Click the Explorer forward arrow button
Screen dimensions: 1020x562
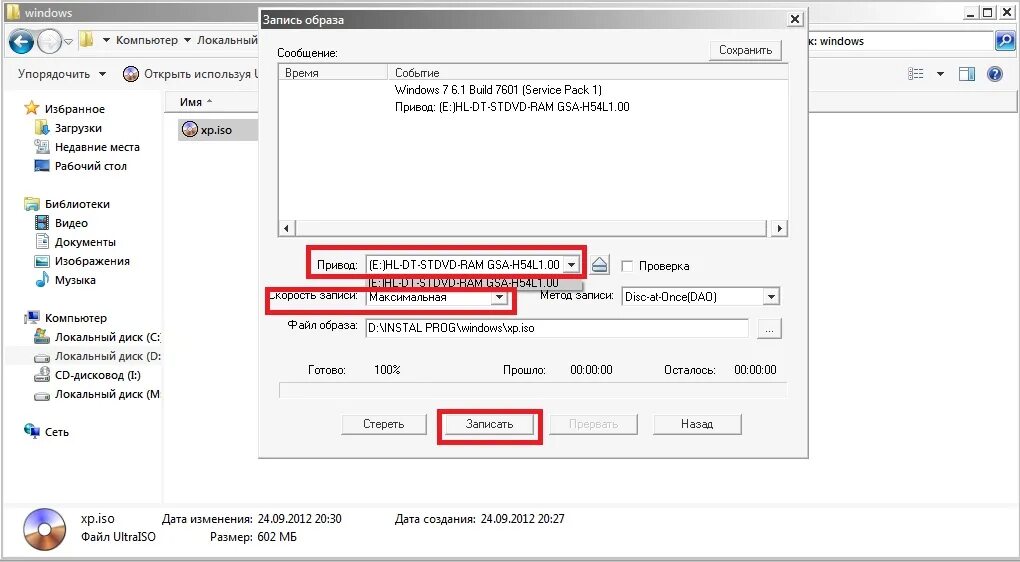tap(49, 42)
